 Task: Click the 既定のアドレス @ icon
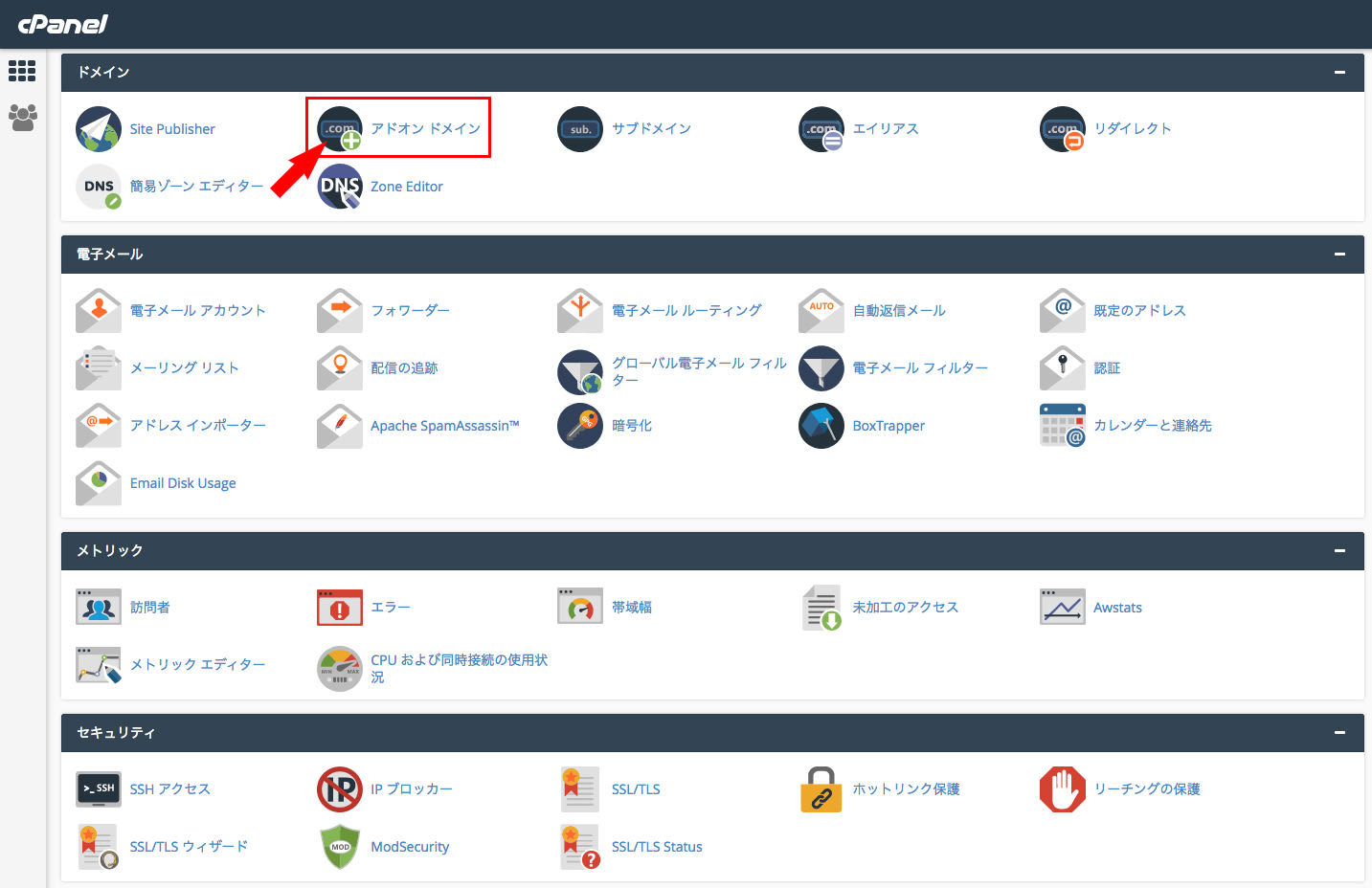(x=1063, y=311)
